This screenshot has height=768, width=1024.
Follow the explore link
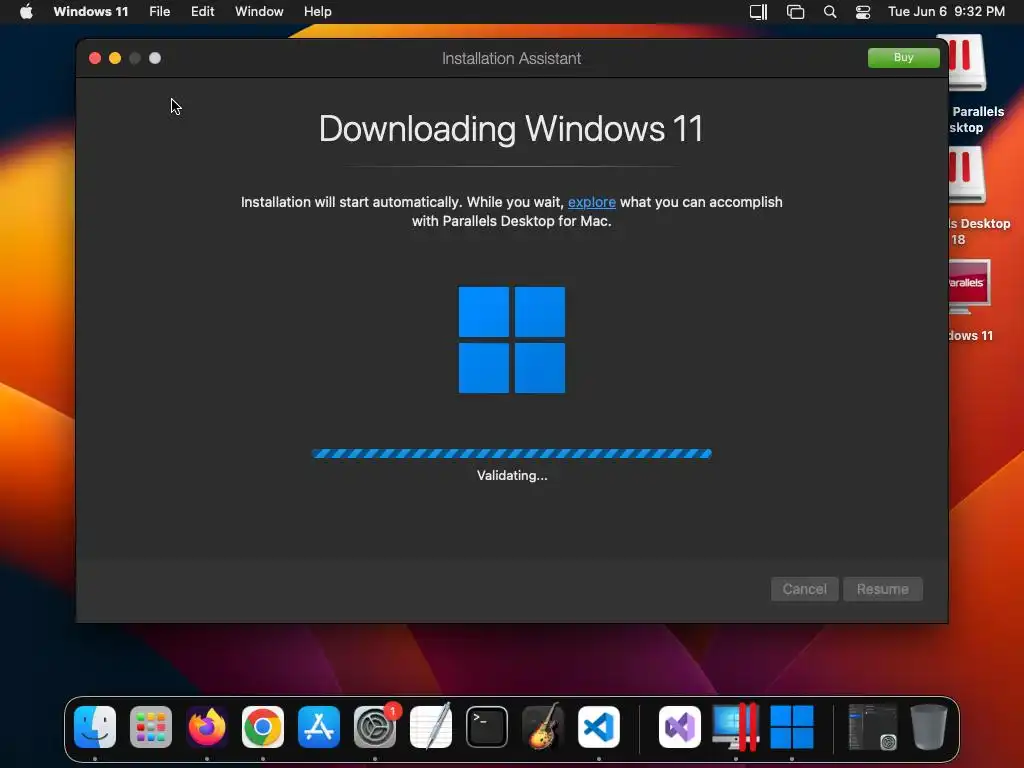592,202
